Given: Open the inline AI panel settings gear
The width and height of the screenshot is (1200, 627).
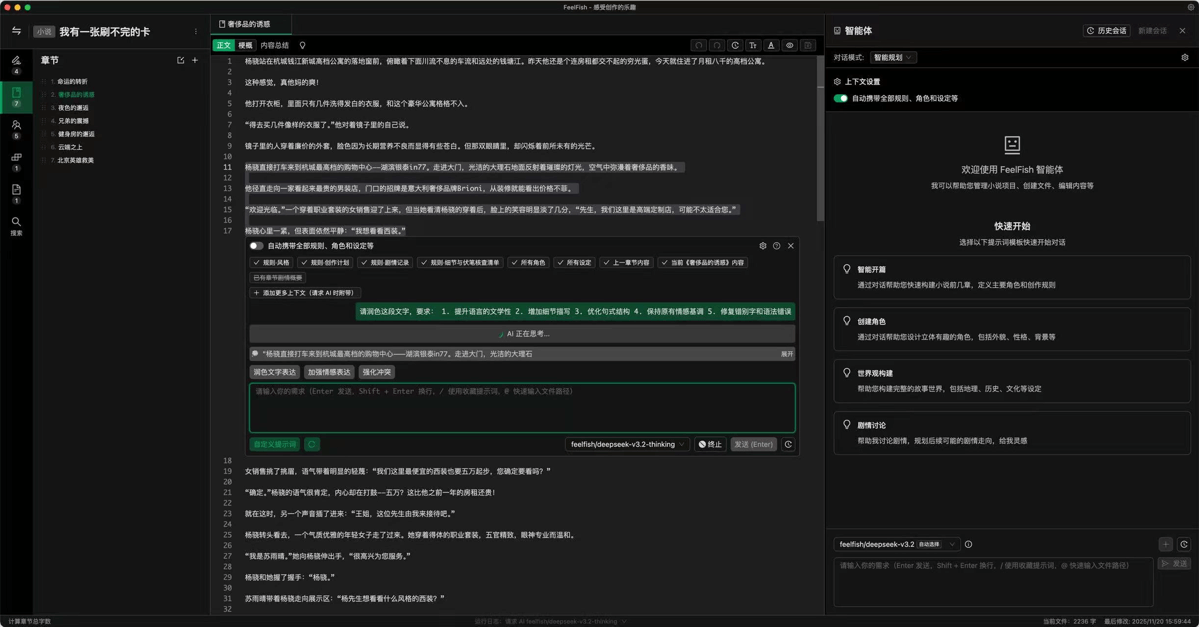Looking at the screenshot, I should pos(763,246).
